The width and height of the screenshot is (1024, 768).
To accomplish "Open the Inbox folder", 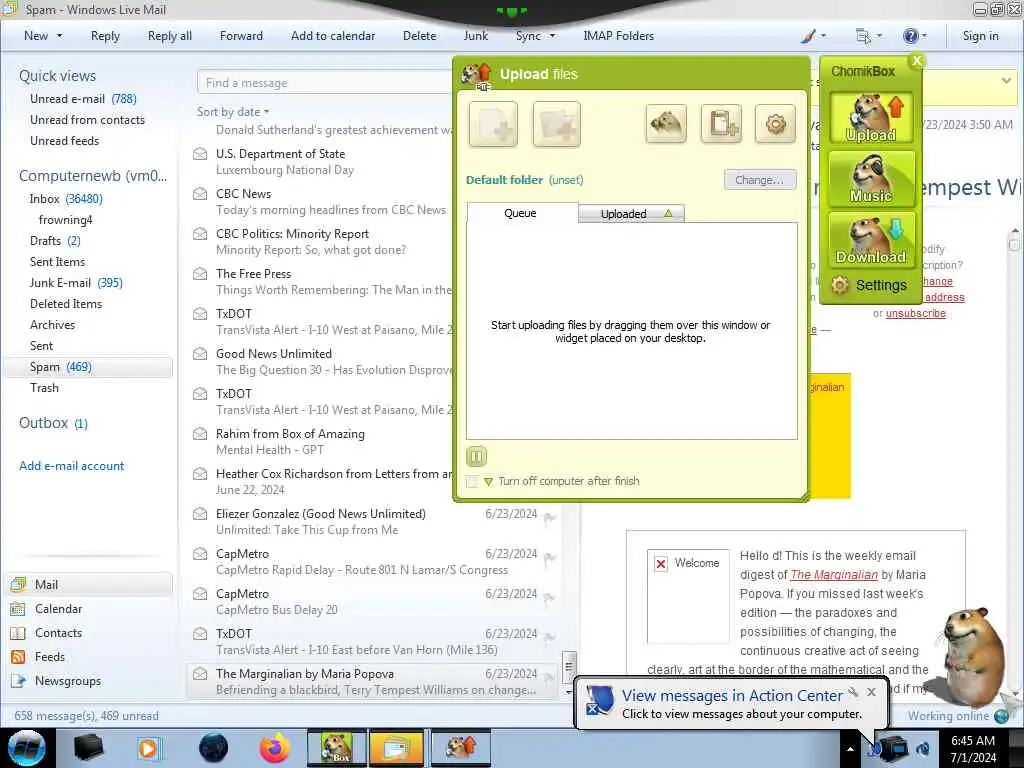I will coord(66,199).
